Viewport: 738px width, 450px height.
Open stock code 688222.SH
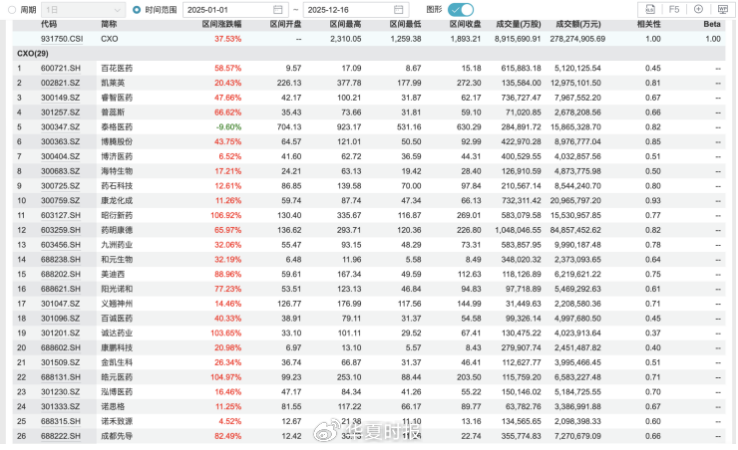pos(61,436)
